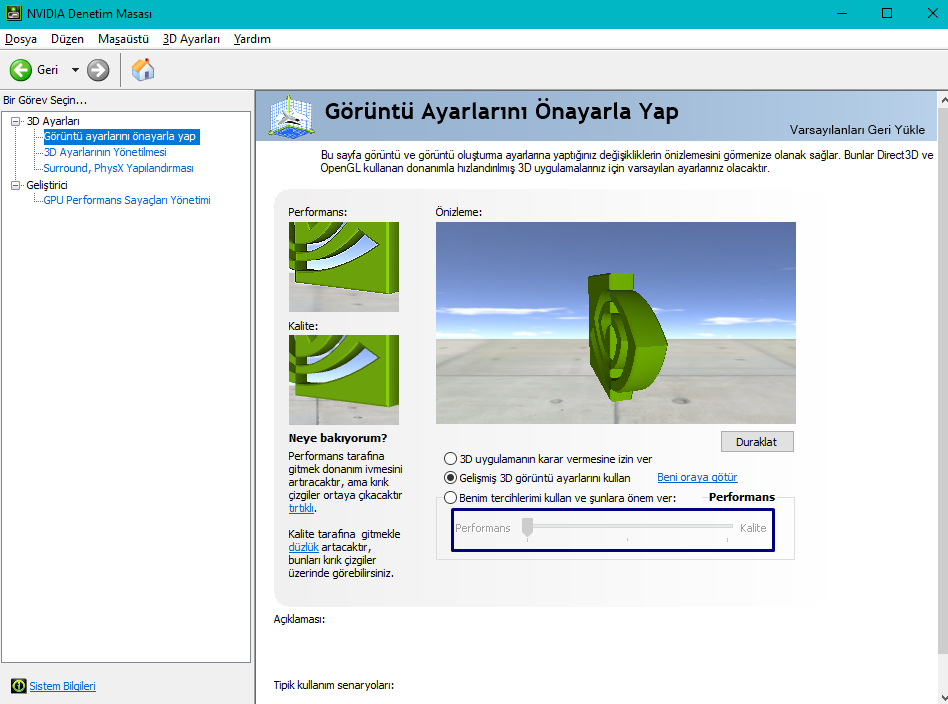This screenshot has width=948, height=704.
Task: Click the NVIDIA title bar app icon
Action: tap(13, 13)
